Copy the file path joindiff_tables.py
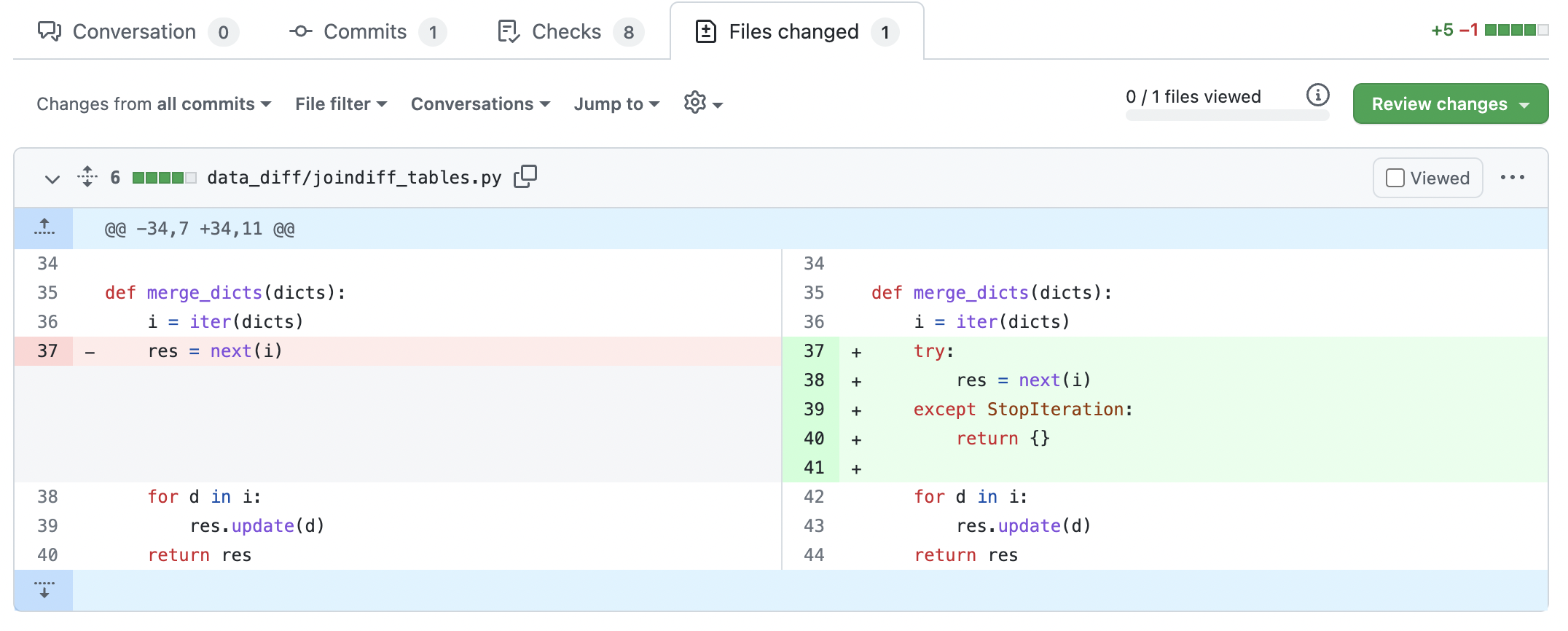 pyautogui.click(x=525, y=176)
